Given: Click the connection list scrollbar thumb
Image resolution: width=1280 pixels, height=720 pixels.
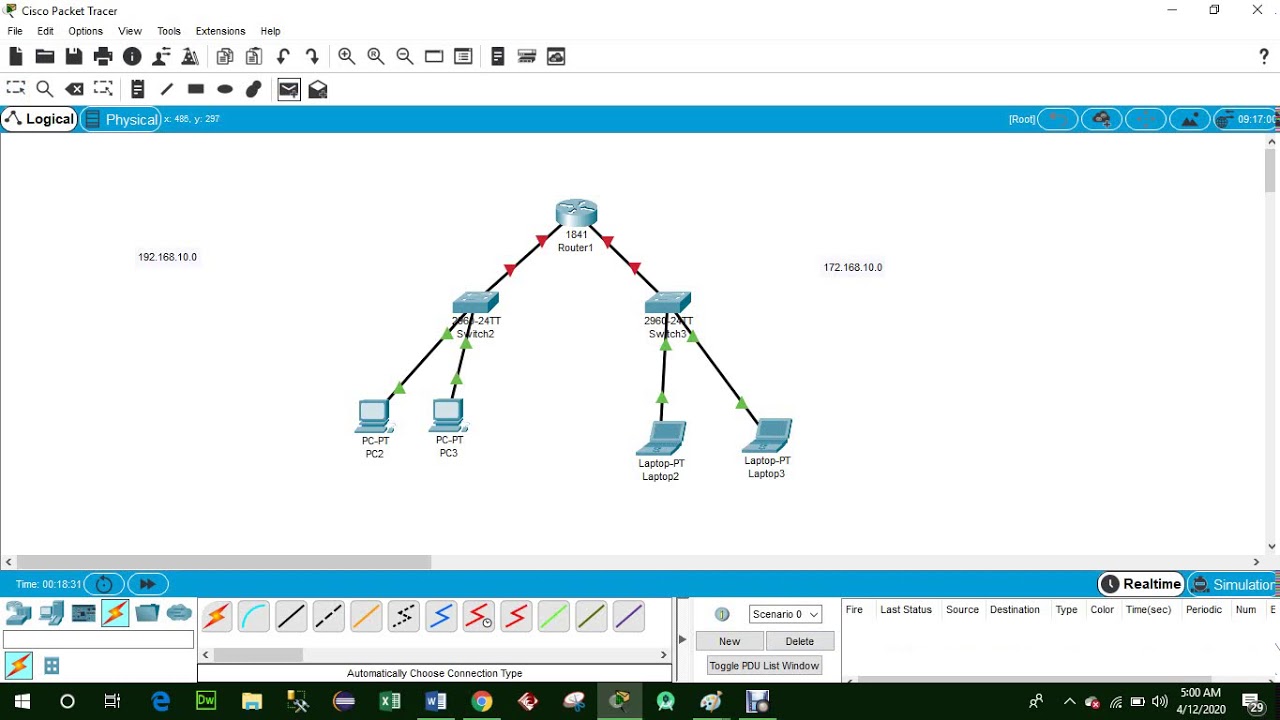Looking at the screenshot, I should click(x=258, y=655).
